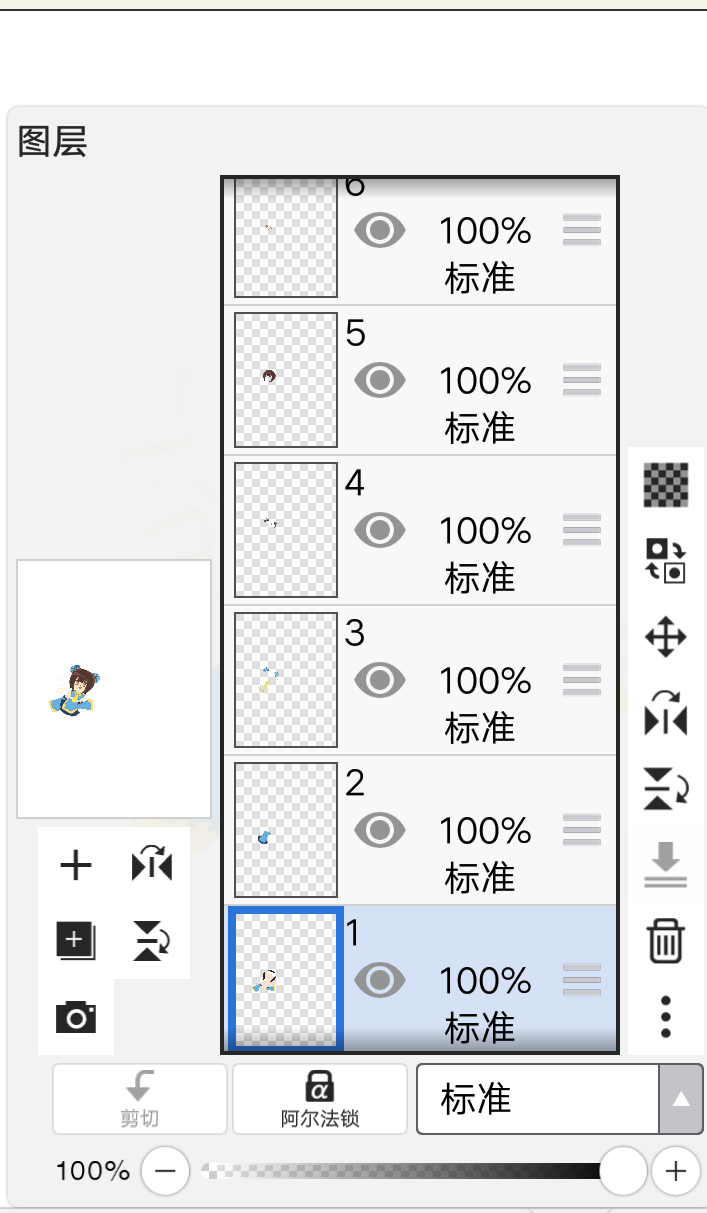Toggle visibility of layer 3

379,680
